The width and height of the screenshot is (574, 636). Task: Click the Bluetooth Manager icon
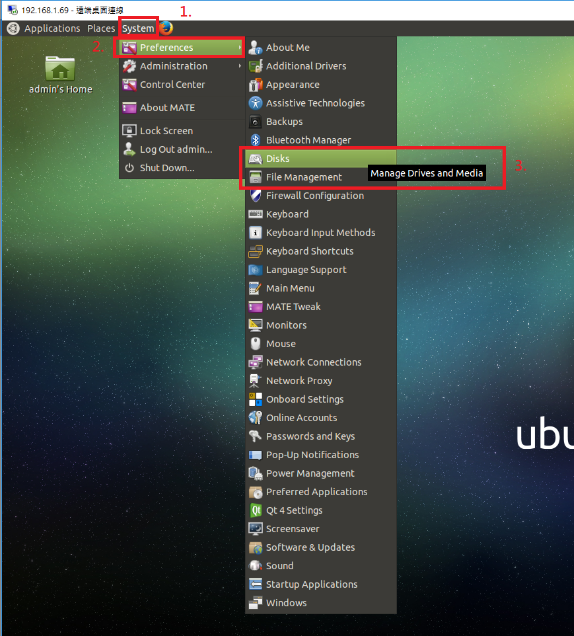(x=255, y=140)
